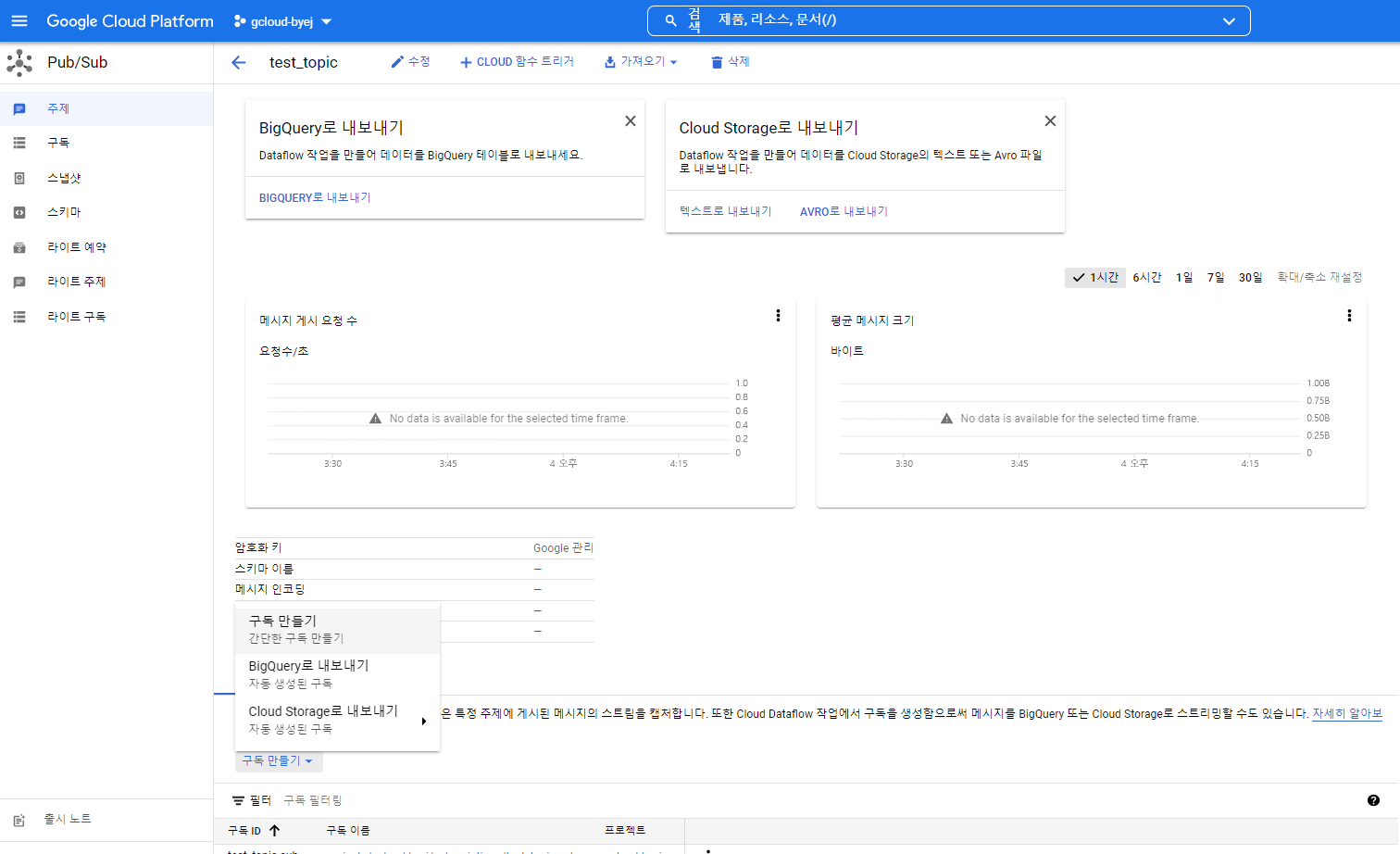1400x854 pixels.
Task: Select 스냅샷 in the sidebar
Action: coord(106,178)
